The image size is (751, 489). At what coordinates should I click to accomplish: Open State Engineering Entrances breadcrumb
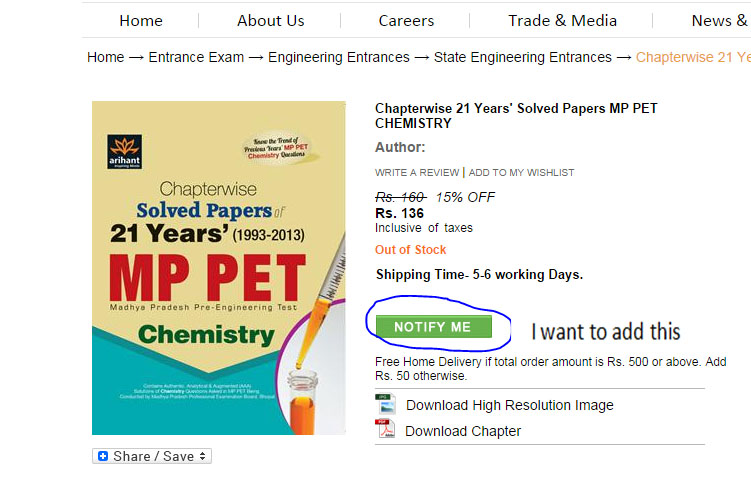[x=523, y=57]
